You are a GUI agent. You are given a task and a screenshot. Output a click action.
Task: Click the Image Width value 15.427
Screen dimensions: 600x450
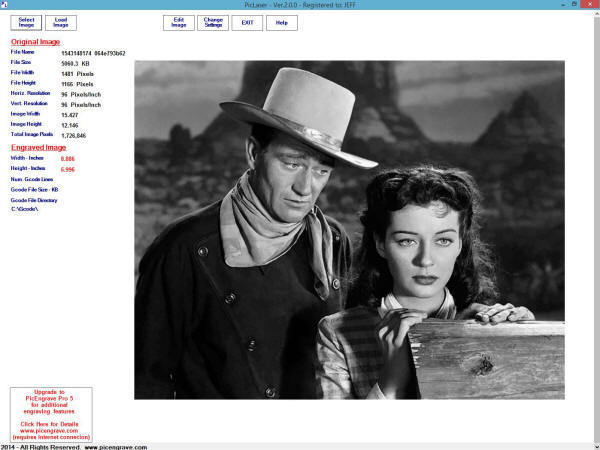click(x=70, y=115)
